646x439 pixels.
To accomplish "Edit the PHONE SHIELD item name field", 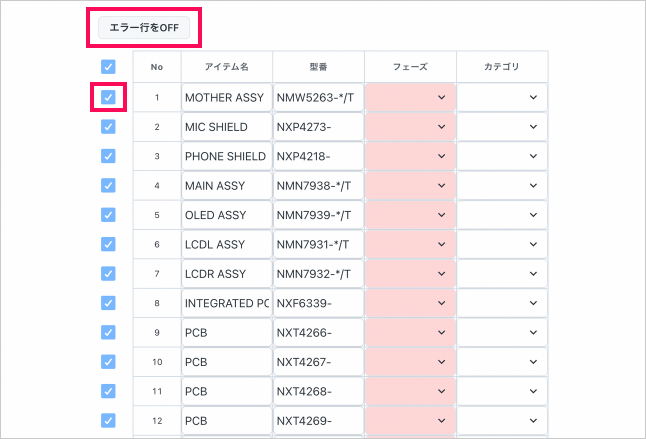I will click(x=225, y=157).
